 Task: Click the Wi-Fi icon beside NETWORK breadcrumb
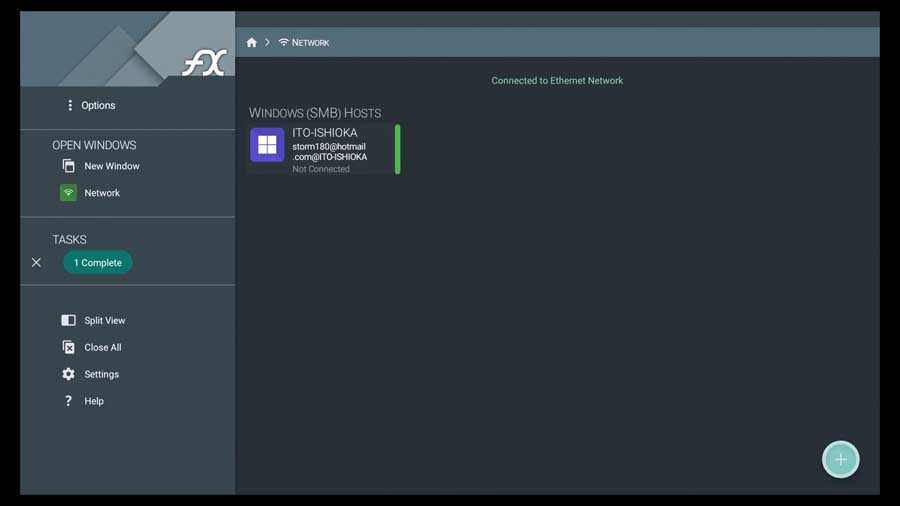284,42
